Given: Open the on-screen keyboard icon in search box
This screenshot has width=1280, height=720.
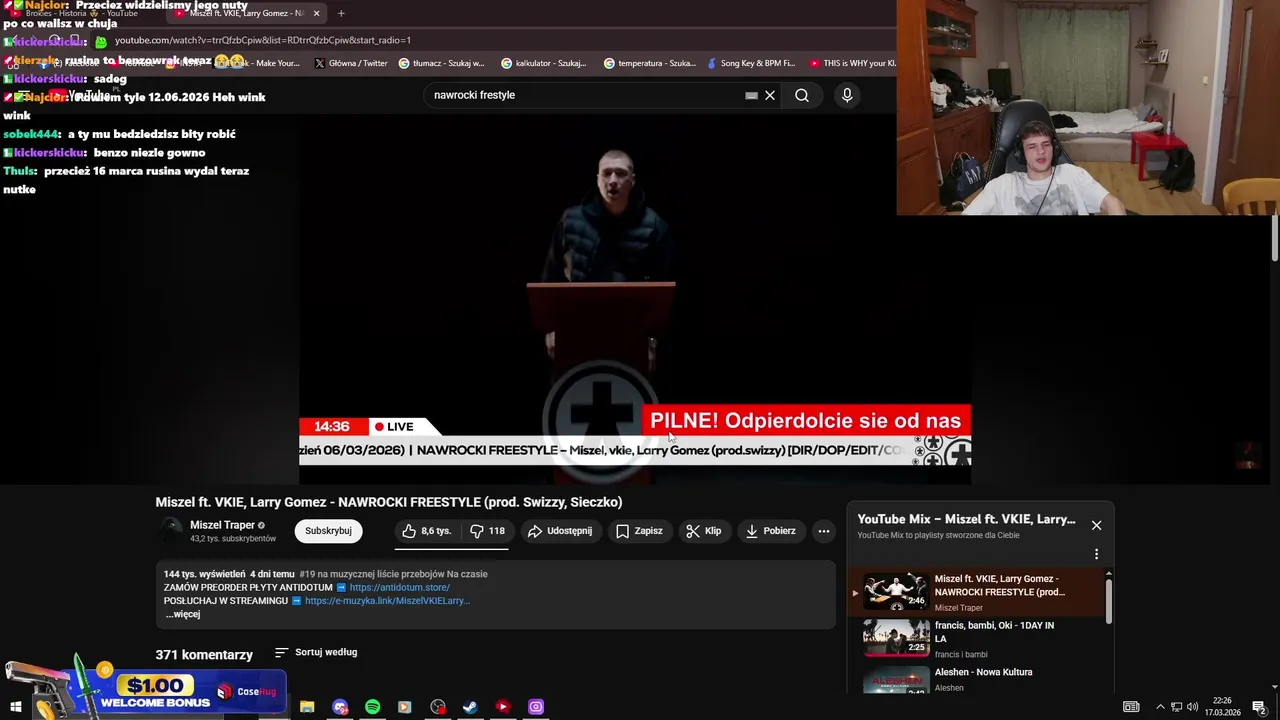Looking at the screenshot, I should pyautogui.click(x=751, y=95).
